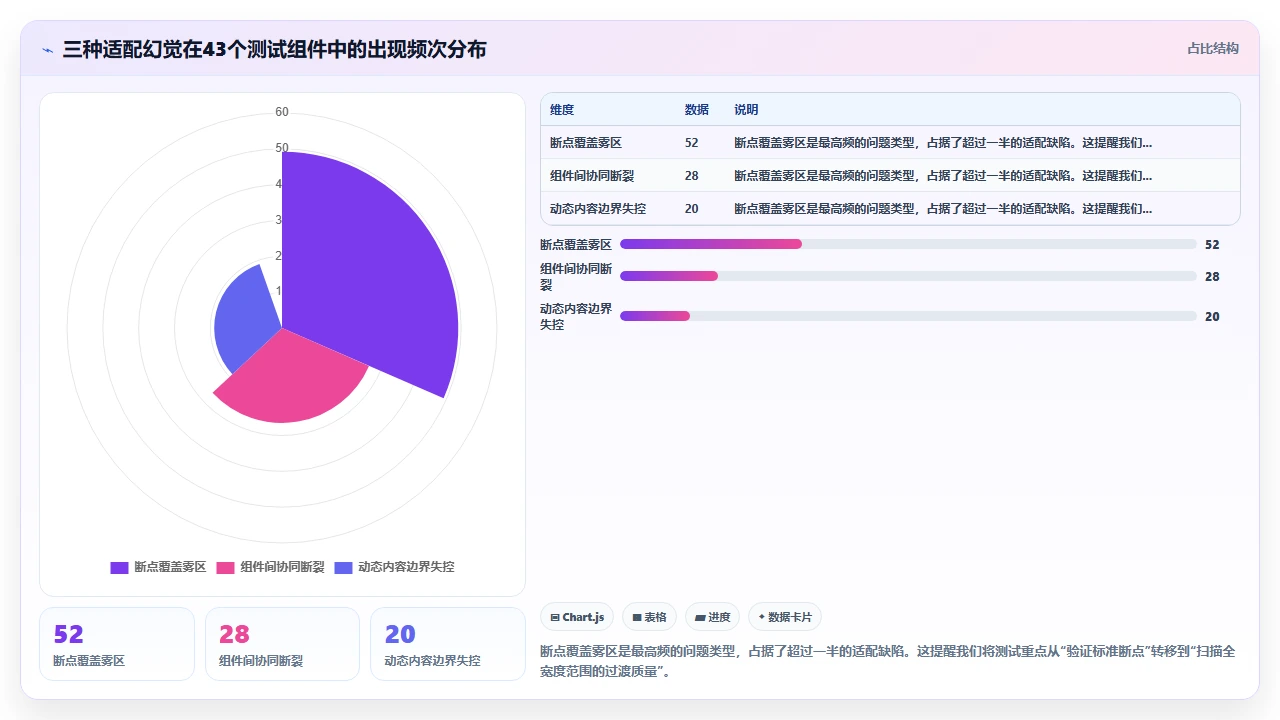Click the title icon before 三种适配幻觉
This screenshot has height=720, width=1280.
click(47, 50)
